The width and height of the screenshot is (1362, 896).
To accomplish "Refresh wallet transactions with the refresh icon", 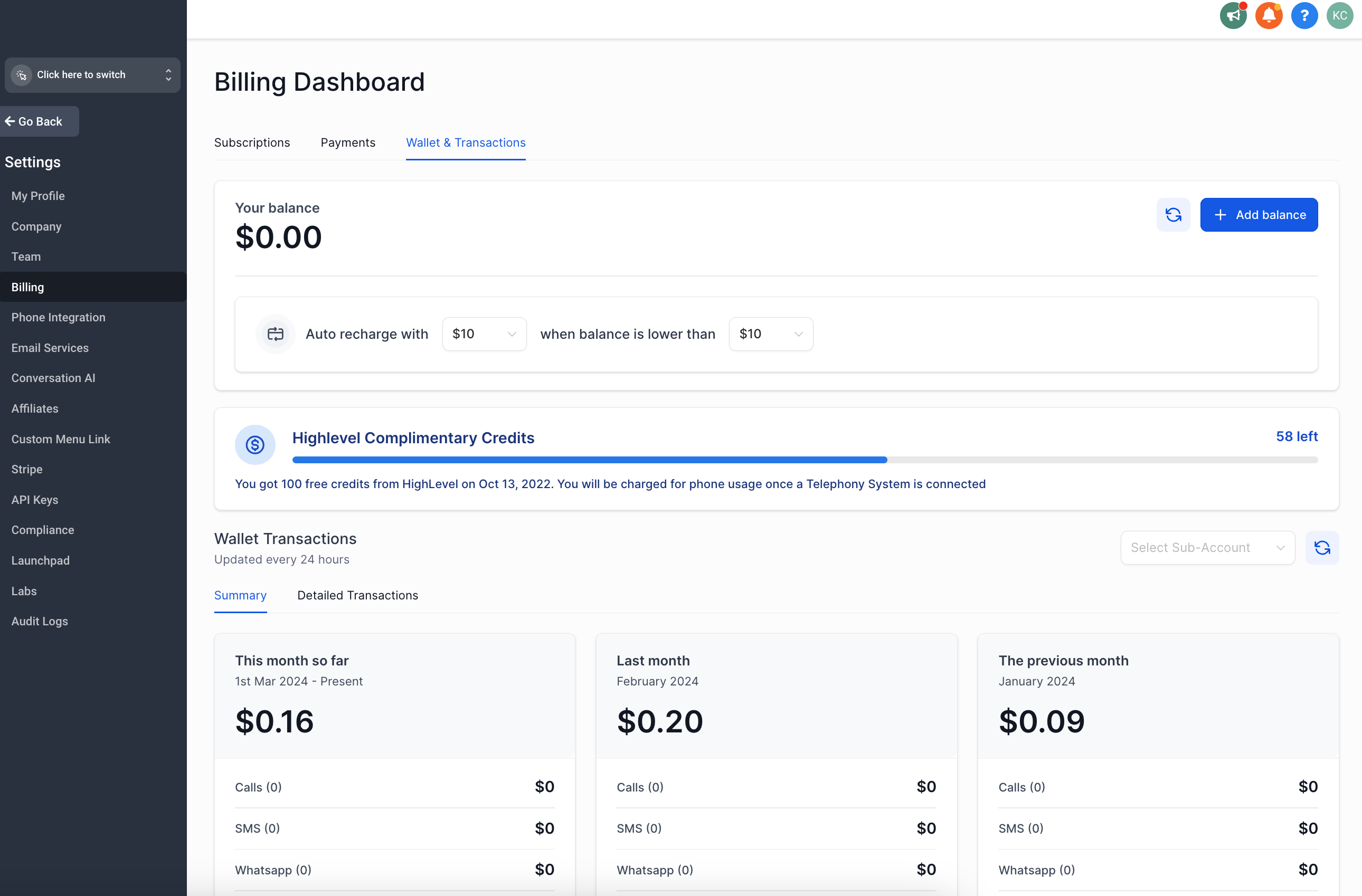I will point(1321,548).
